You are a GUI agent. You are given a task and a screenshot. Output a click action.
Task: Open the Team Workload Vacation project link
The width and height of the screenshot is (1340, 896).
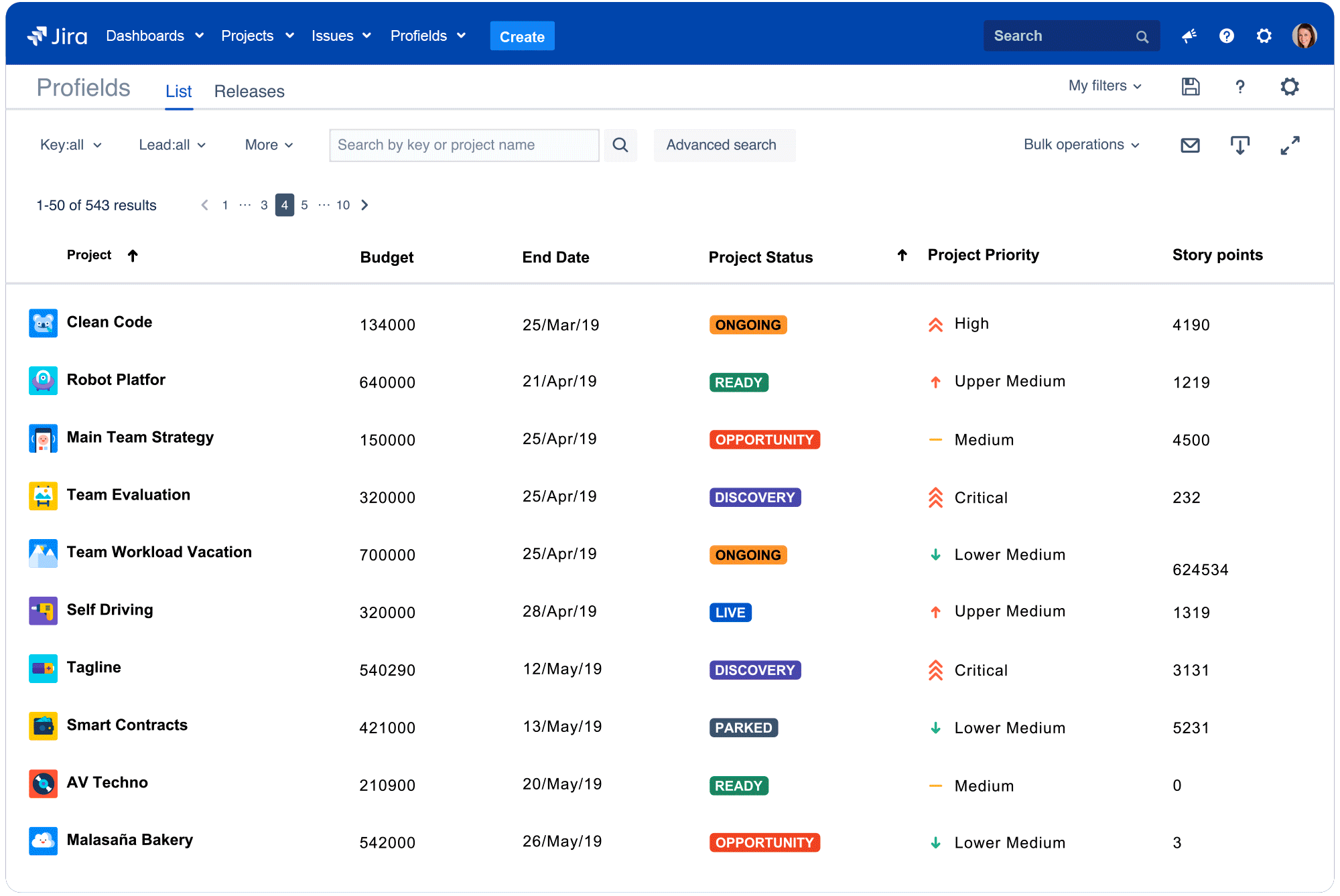tap(159, 552)
